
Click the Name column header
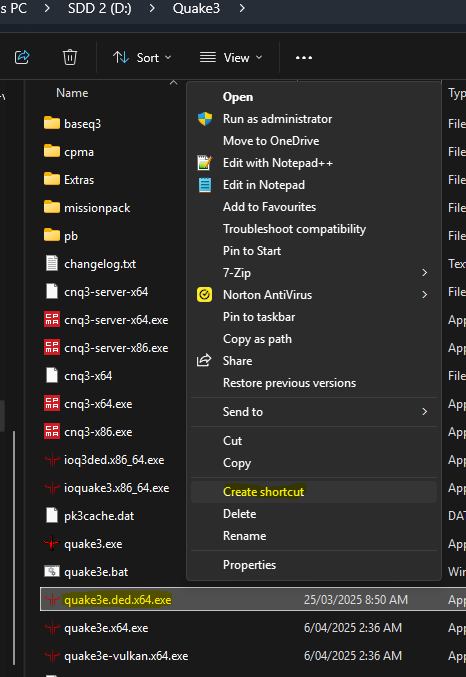coord(72,93)
